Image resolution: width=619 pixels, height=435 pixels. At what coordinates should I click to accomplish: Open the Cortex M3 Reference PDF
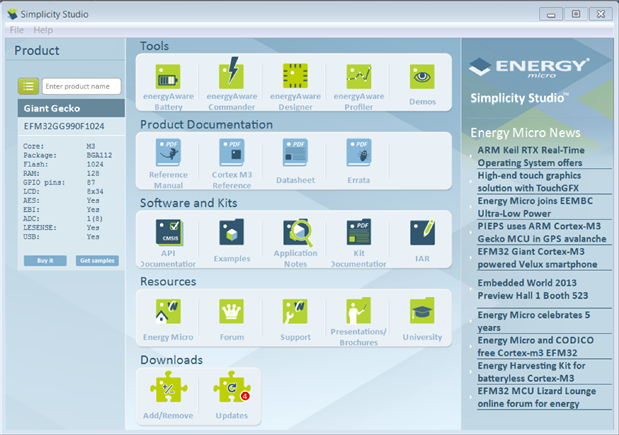[x=232, y=152]
